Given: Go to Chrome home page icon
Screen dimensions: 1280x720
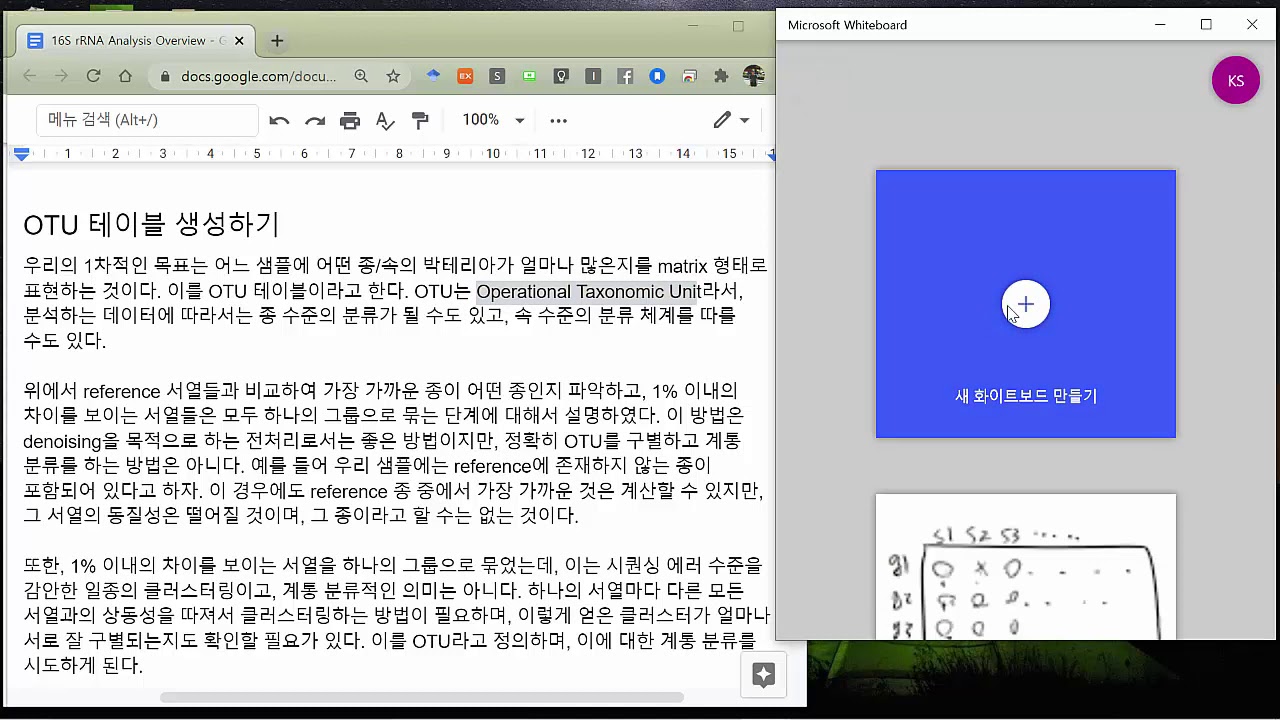Looking at the screenshot, I should pos(125,76).
